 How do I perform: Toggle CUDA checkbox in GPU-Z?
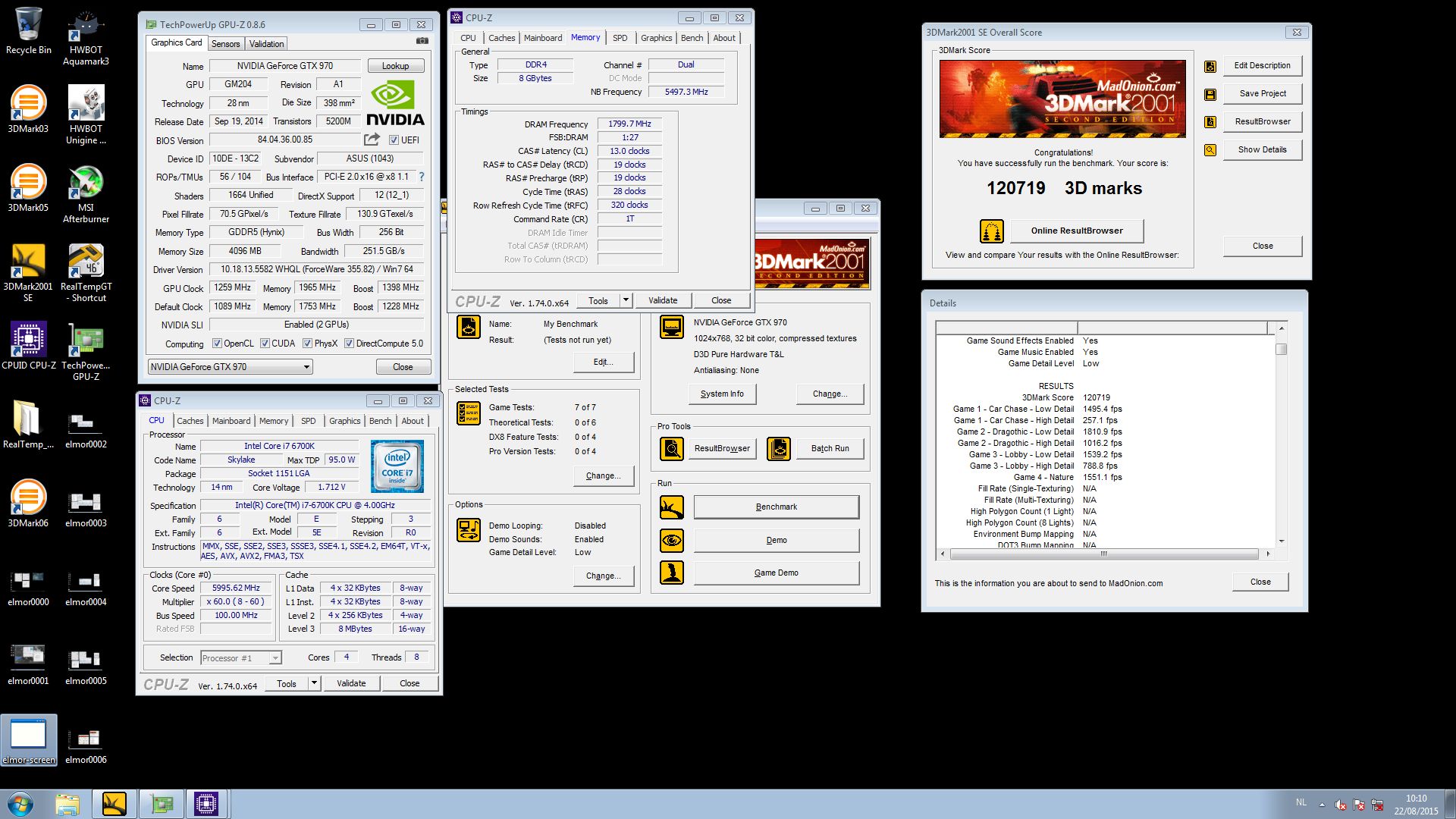[265, 344]
